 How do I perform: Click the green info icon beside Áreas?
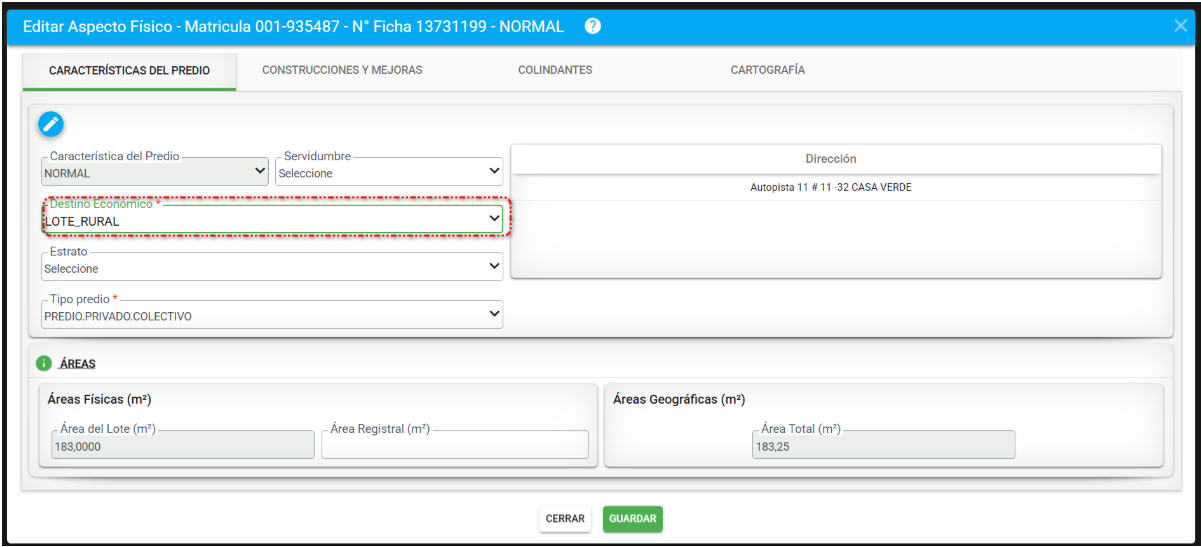tap(43, 363)
